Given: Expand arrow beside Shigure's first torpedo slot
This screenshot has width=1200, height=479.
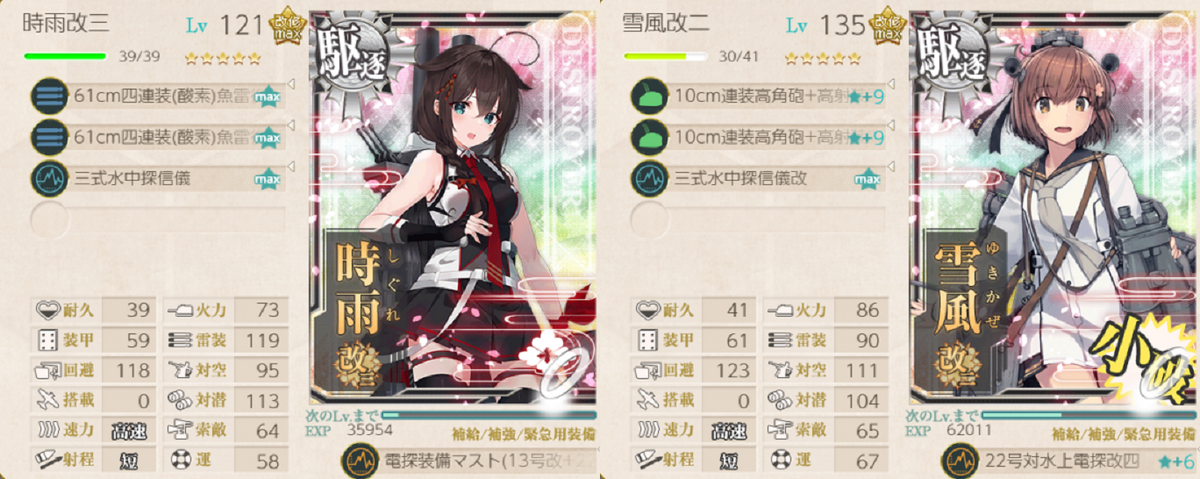Looking at the screenshot, I should point(290,86).
